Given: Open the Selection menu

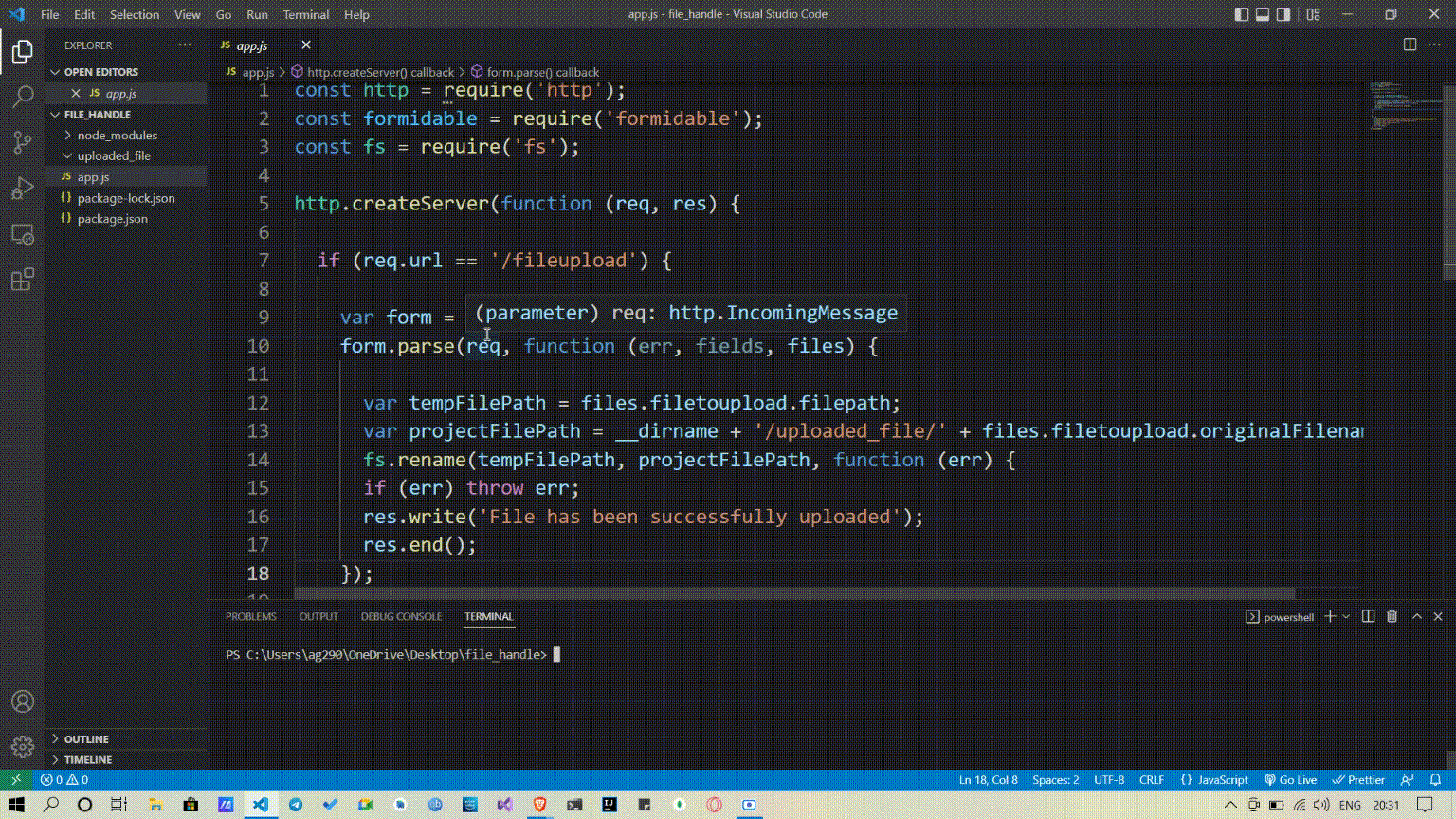Looking at the screenshot, I should point(135,14).
